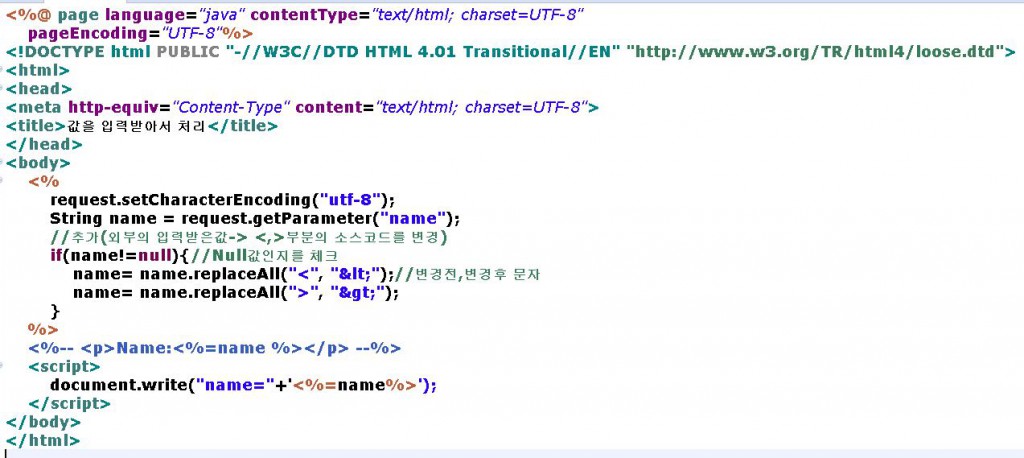Click the //추가 comment line
1024x458 pixels.
(248, 237)
